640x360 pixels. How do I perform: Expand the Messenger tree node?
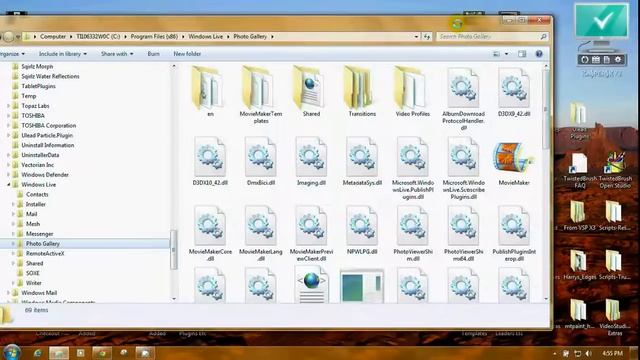[x=13, y=234]
